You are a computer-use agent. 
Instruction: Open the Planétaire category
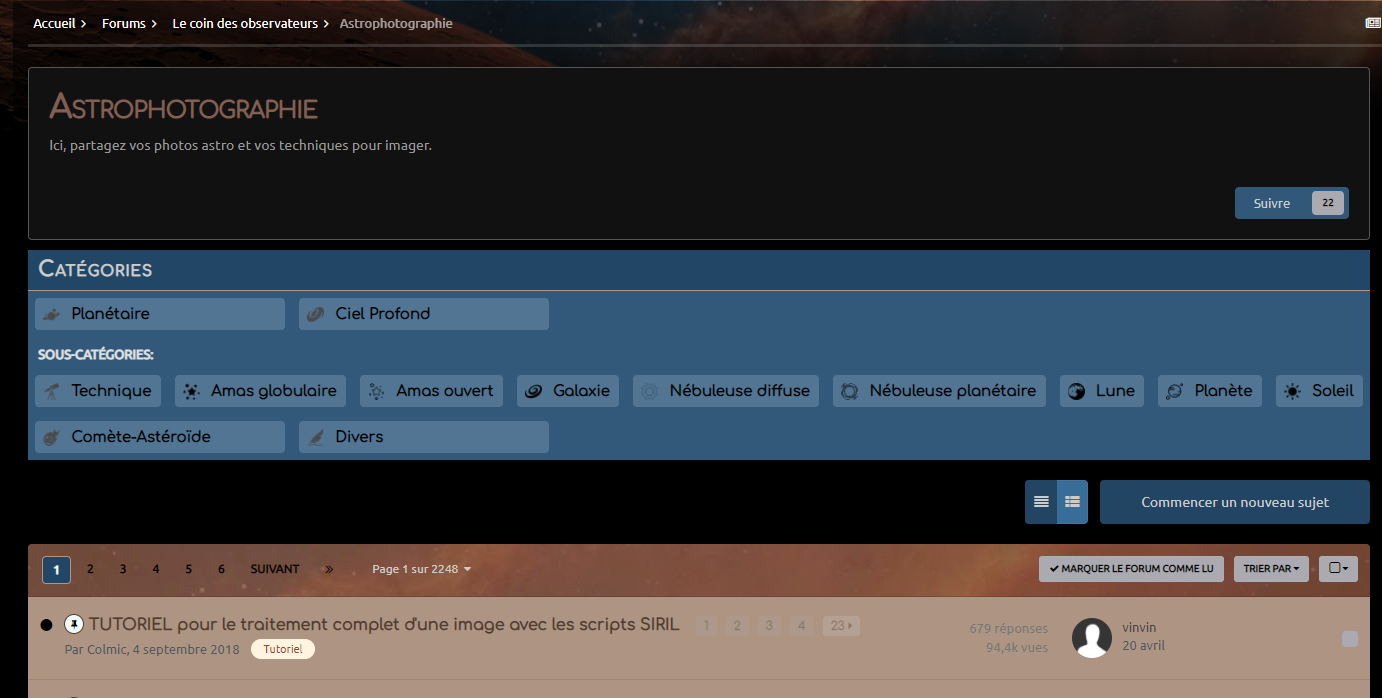[x=160, y=314]
